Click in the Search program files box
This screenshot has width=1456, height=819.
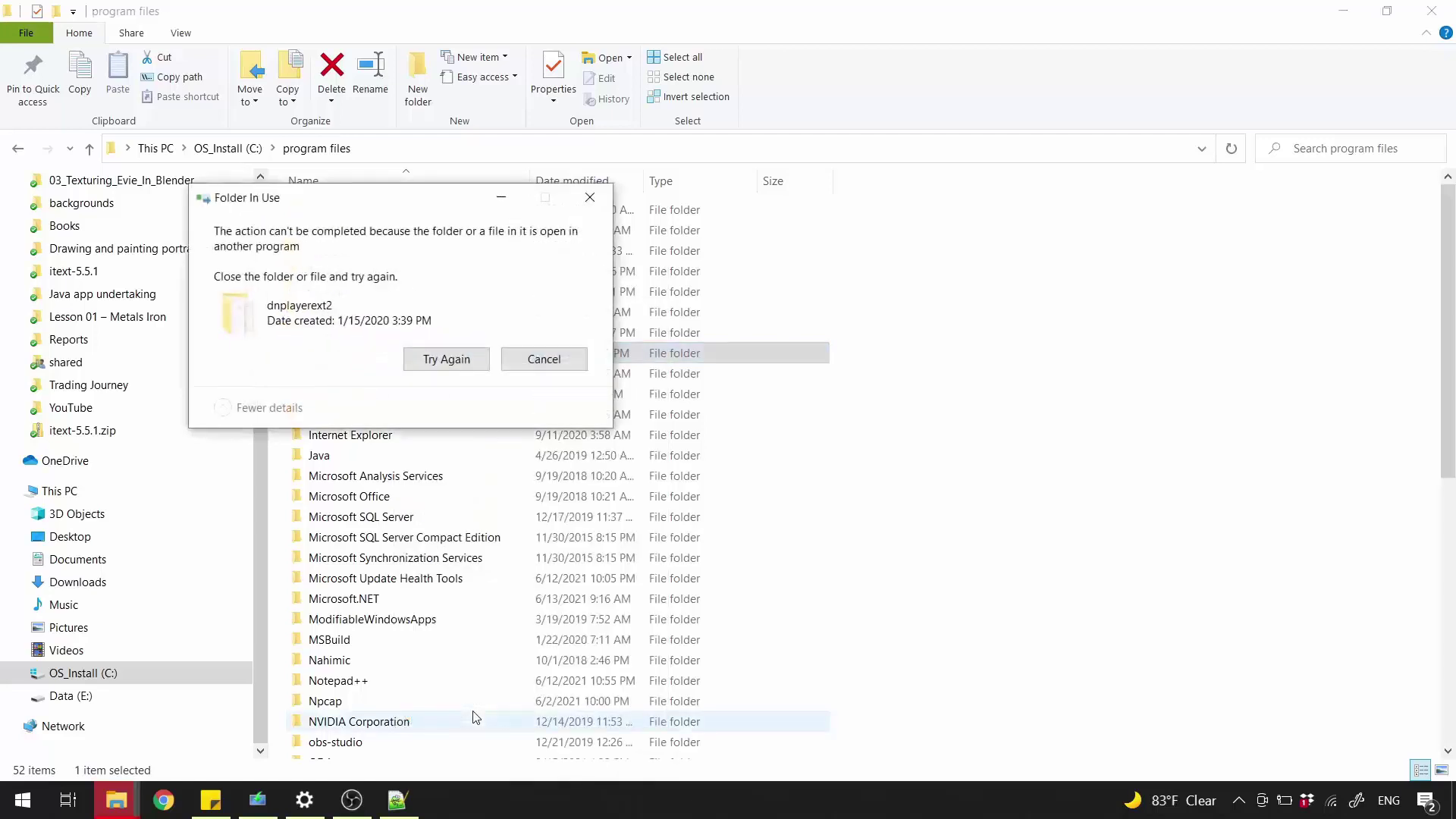[1351, 149]
